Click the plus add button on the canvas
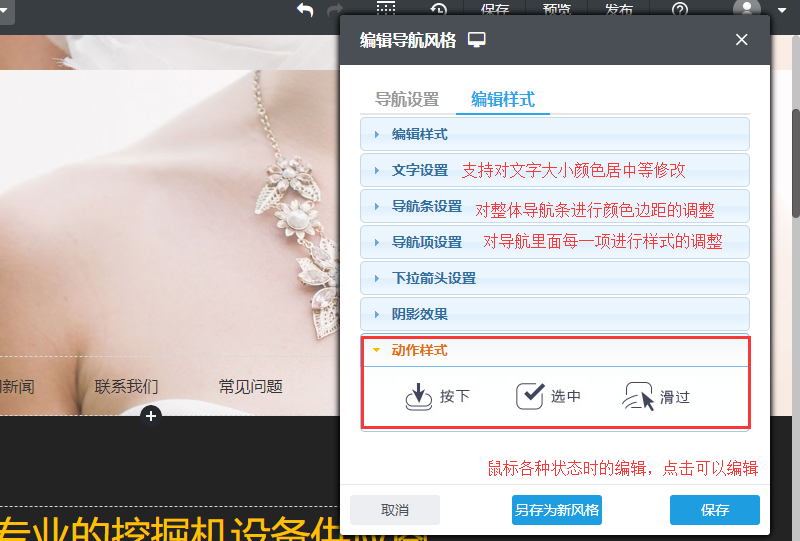The image size is (800, 541). [151, 415]
